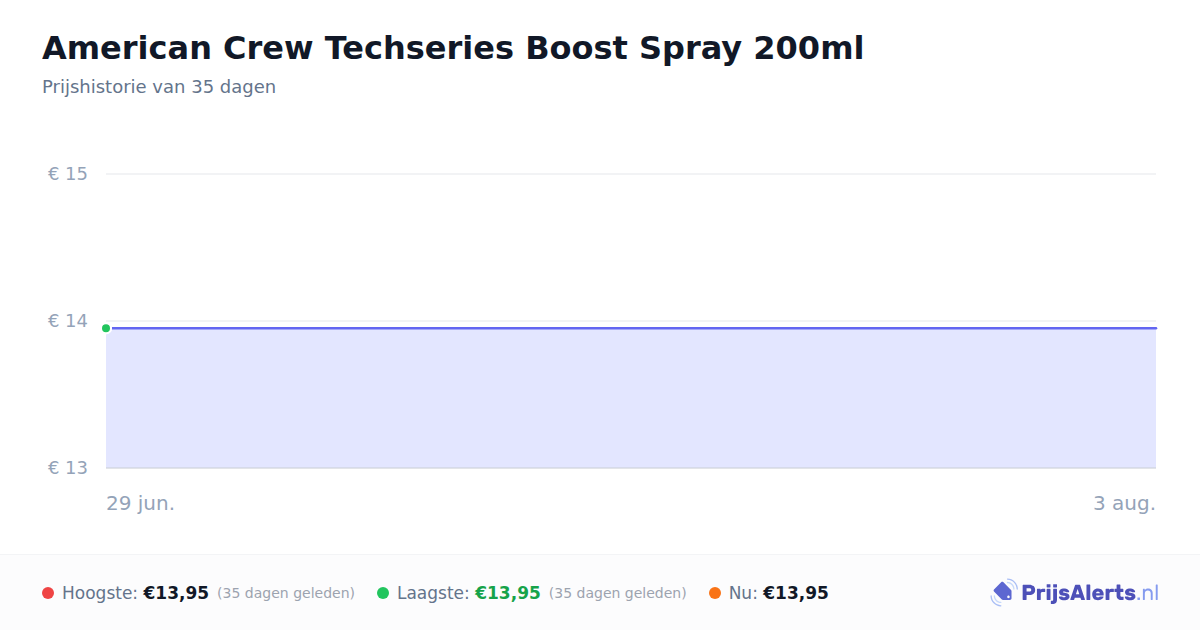Click the subtitle Prijshistorie van 35 dagen
Image resolution: width=1200 pixels, height=630 pixels.
[159, 87]
